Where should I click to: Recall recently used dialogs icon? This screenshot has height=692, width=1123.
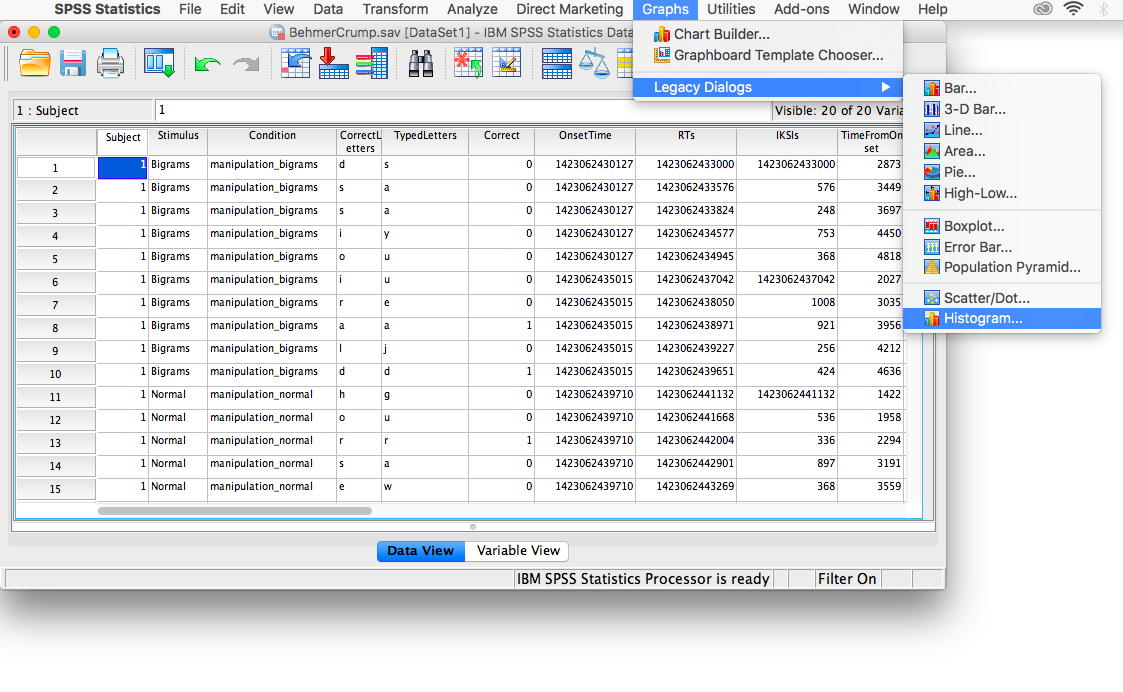coord(158,64)
